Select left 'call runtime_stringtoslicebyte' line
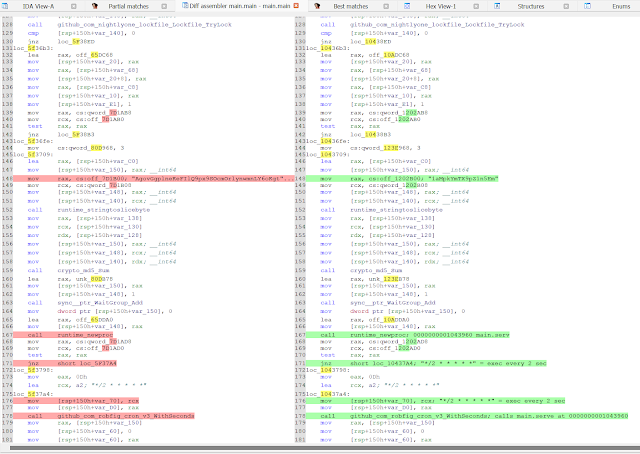 [x=89, y=210]
